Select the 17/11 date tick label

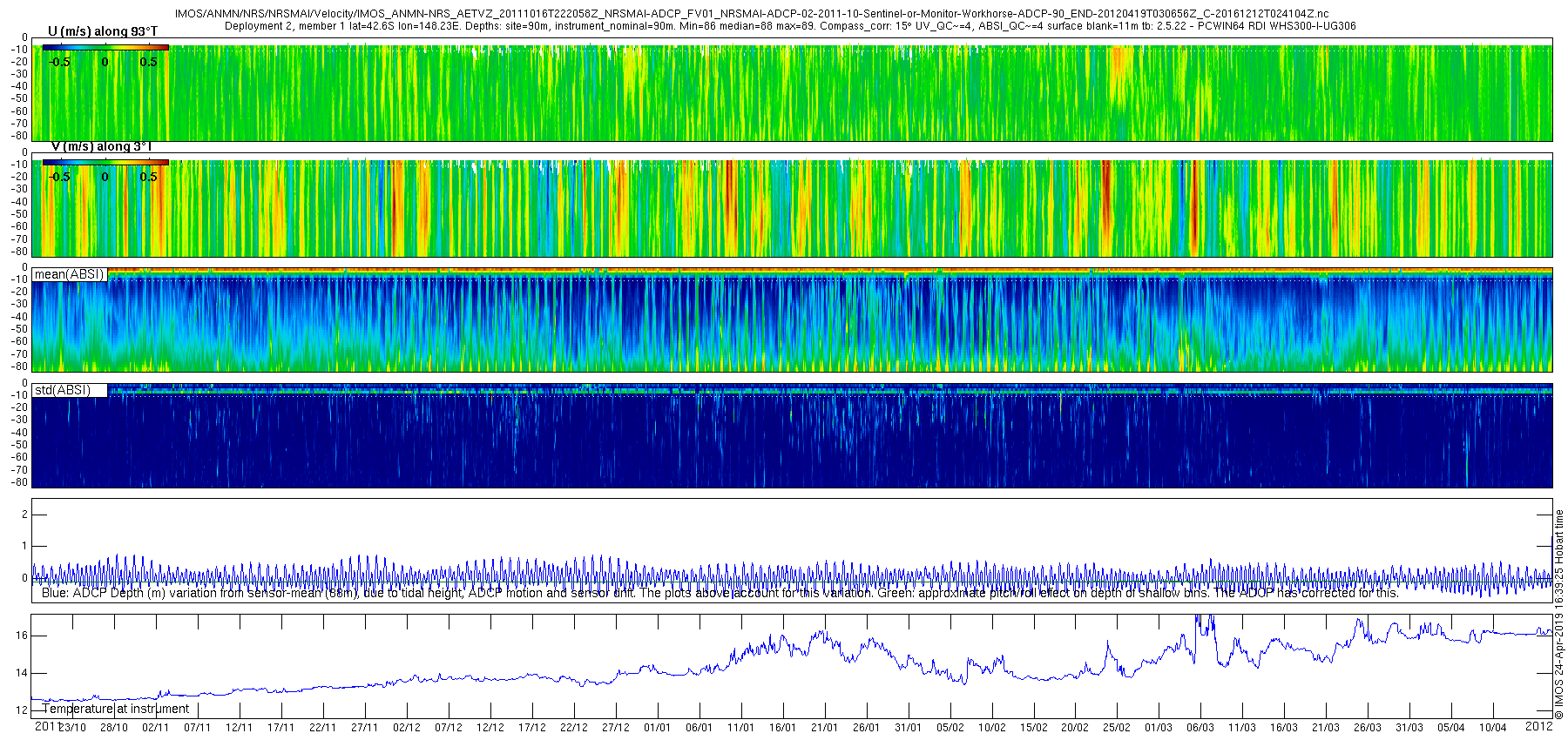(281, 728)
